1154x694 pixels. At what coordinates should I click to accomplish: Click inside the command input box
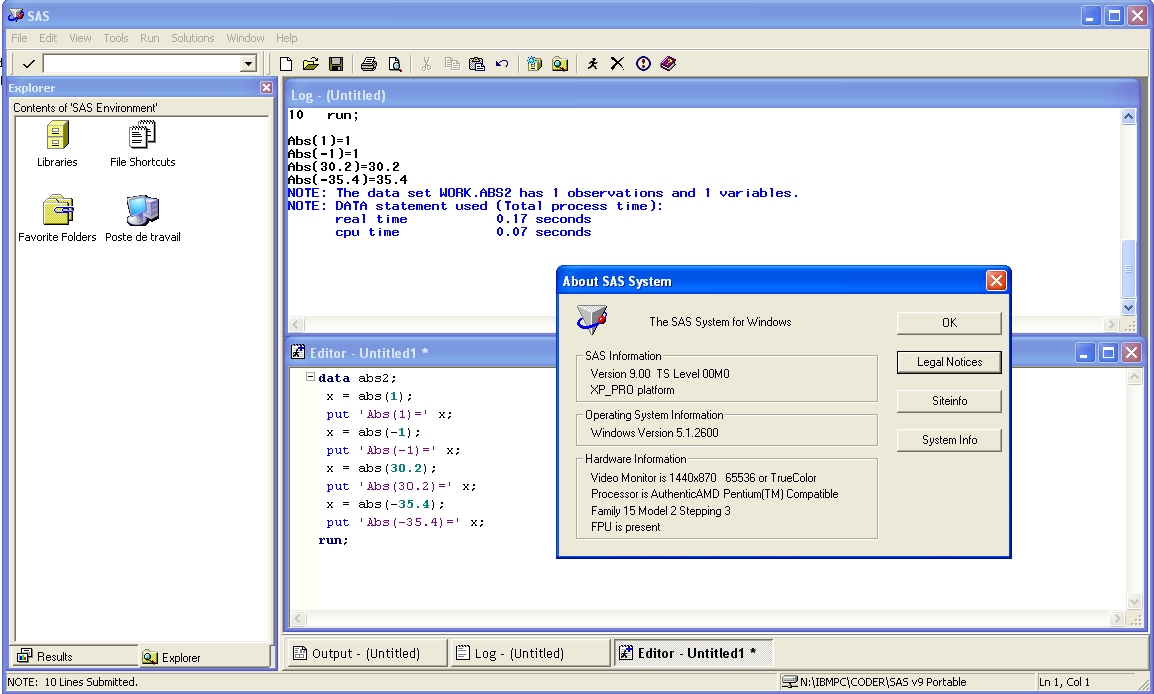click(x=140, y=64)
